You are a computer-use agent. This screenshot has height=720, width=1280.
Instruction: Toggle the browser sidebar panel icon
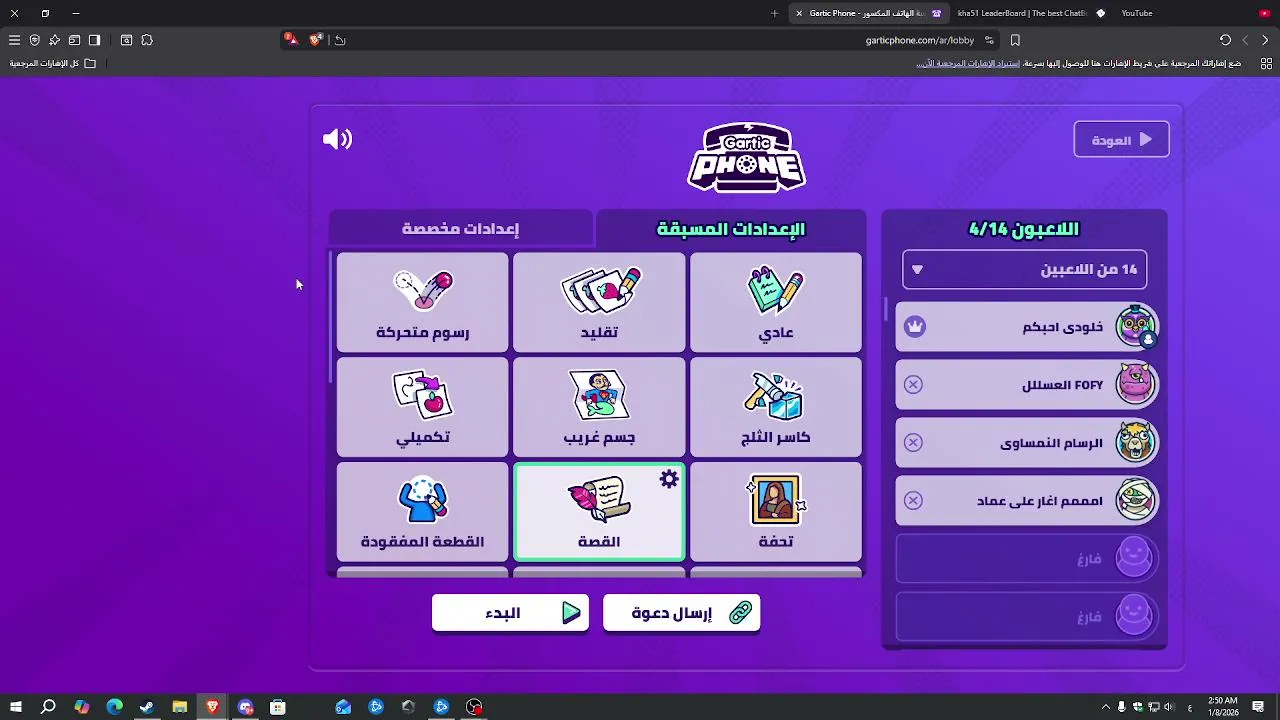[x=94, y=40]
